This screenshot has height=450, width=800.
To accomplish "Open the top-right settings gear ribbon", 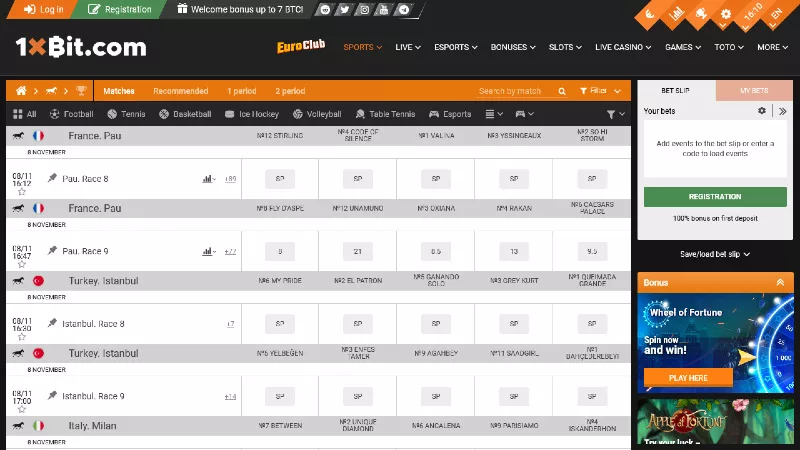I will coord(726,14).
